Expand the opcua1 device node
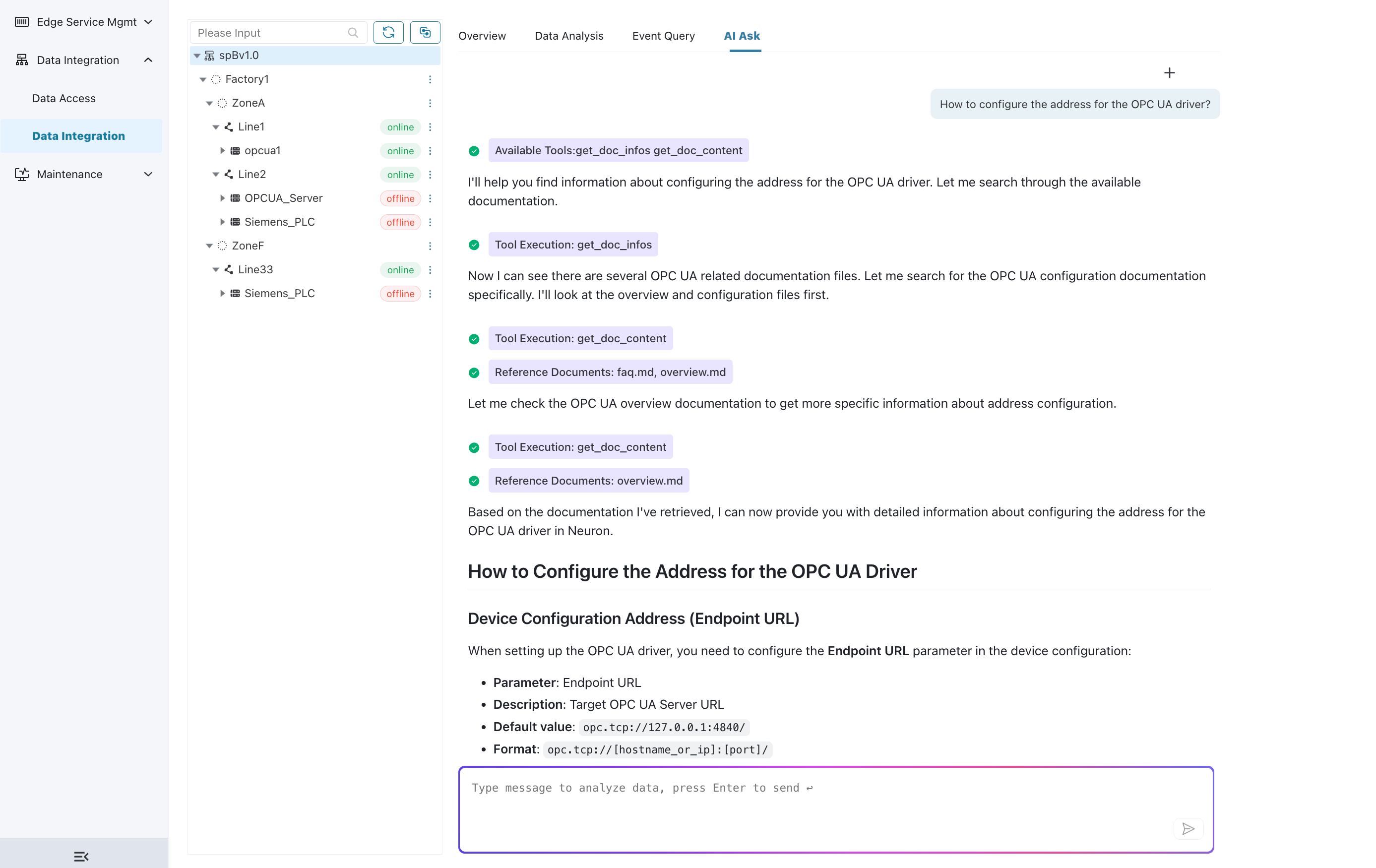Viewport: 1376px width, 868px height. click(222, 151)
